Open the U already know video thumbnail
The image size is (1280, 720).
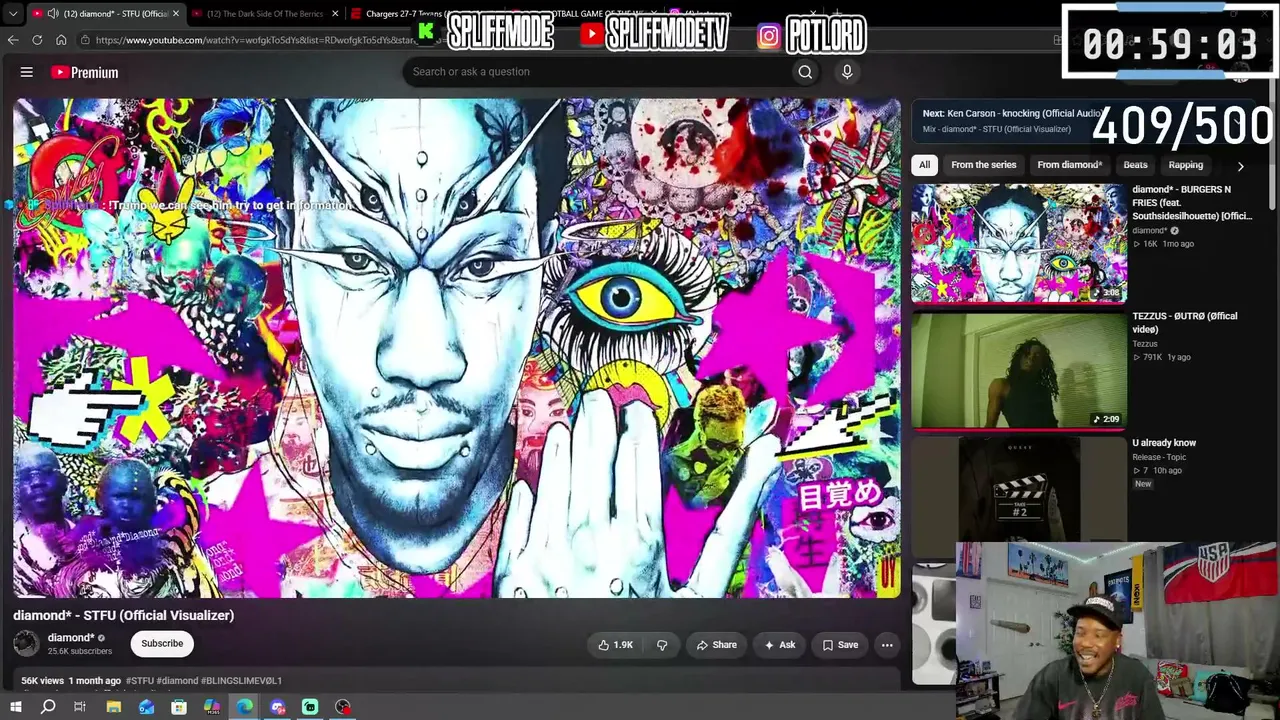(1019, 489)
